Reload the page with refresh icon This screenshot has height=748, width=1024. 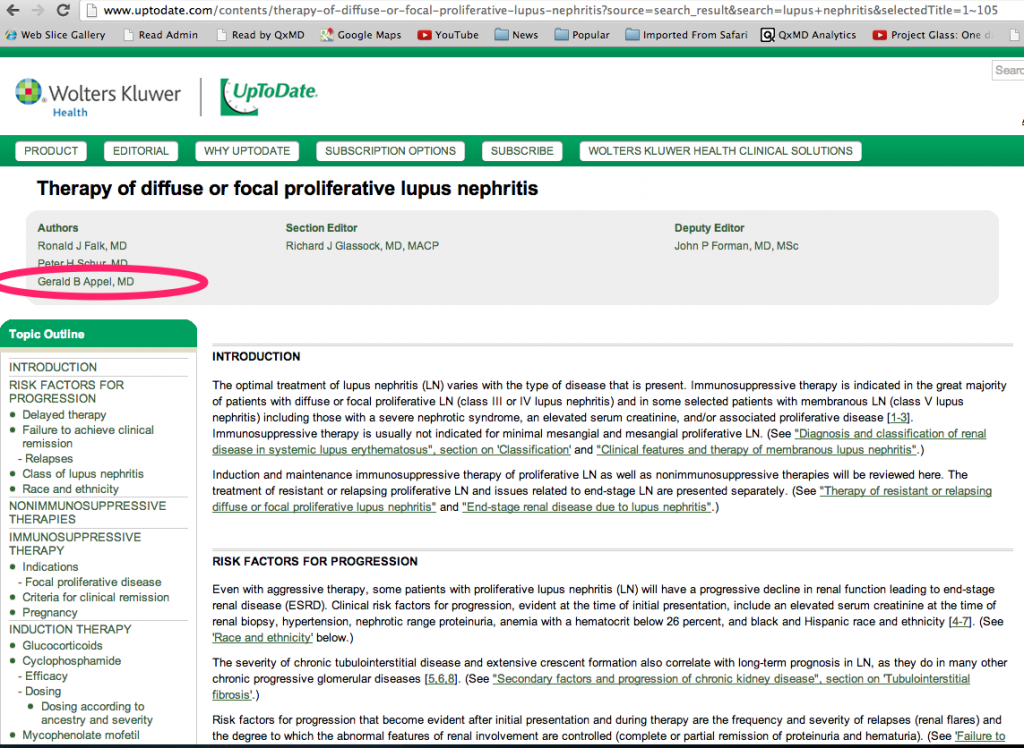[x=63, y=11]
